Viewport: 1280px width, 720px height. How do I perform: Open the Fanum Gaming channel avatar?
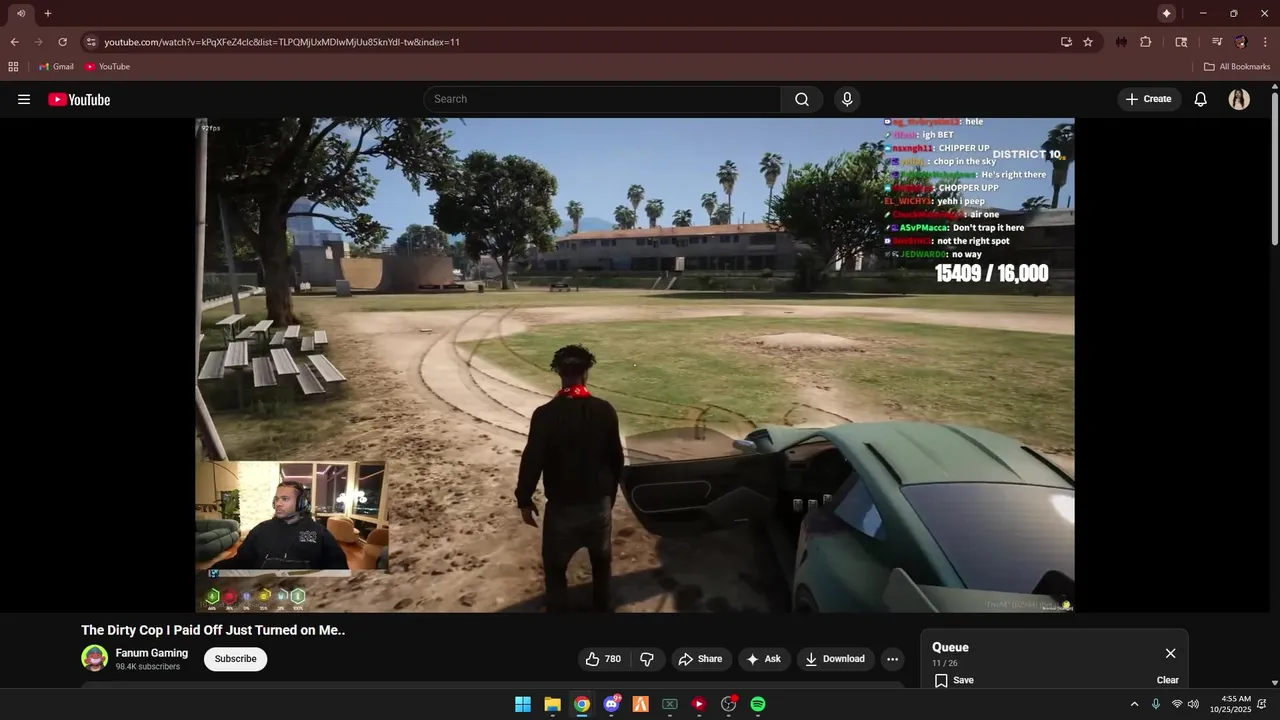[94, 658]
